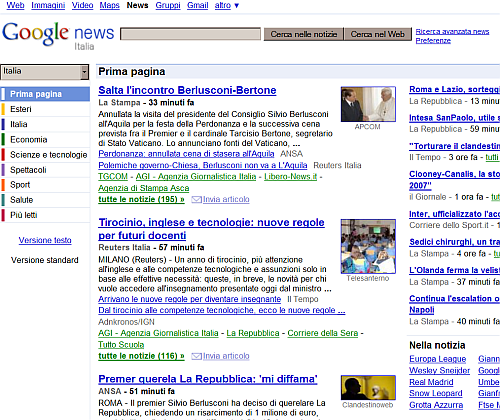Open Video in top navigation

pyautogui.click(x=82, y=5)
